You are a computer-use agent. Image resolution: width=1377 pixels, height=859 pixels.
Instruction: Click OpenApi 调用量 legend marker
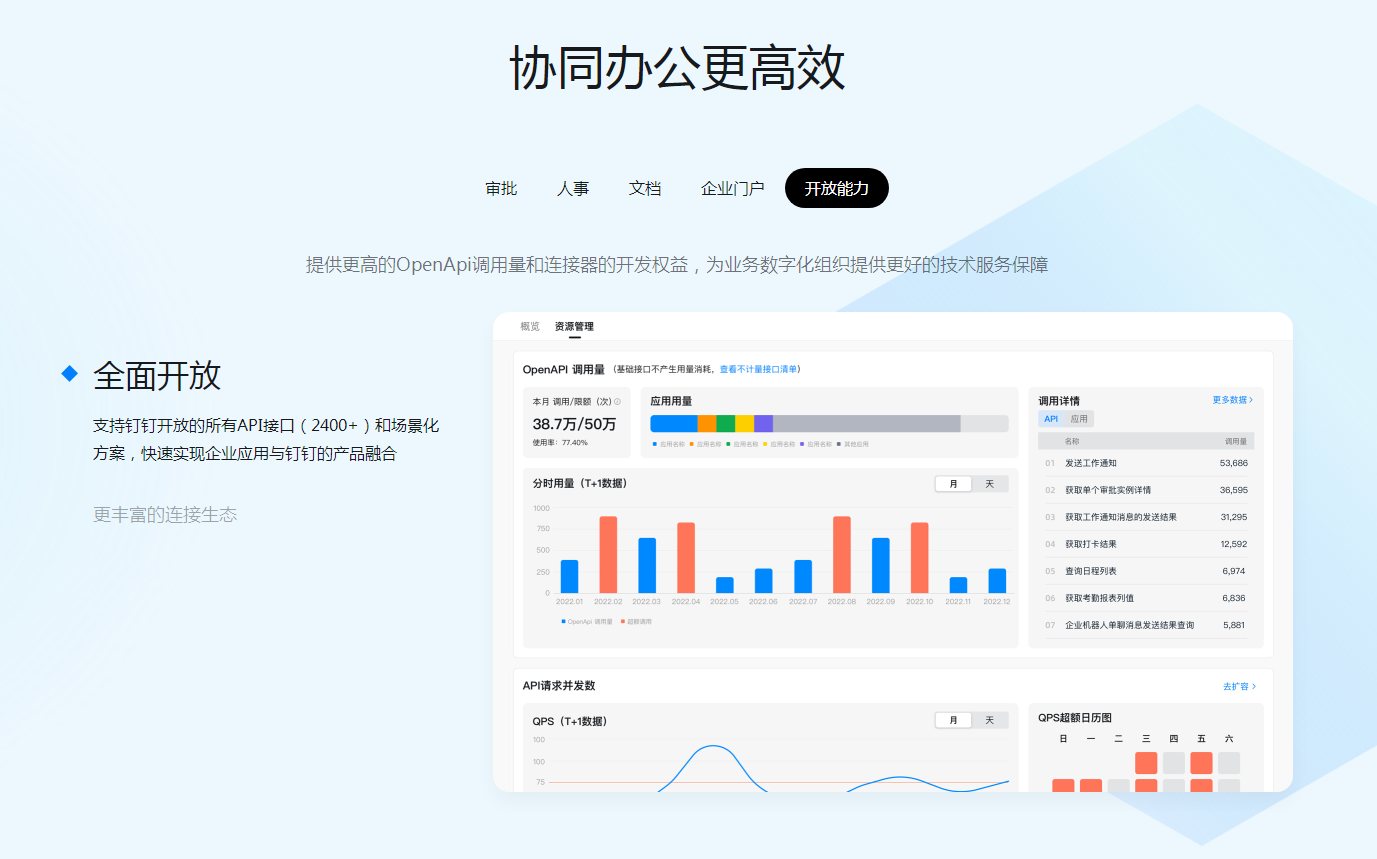(564, 621)
